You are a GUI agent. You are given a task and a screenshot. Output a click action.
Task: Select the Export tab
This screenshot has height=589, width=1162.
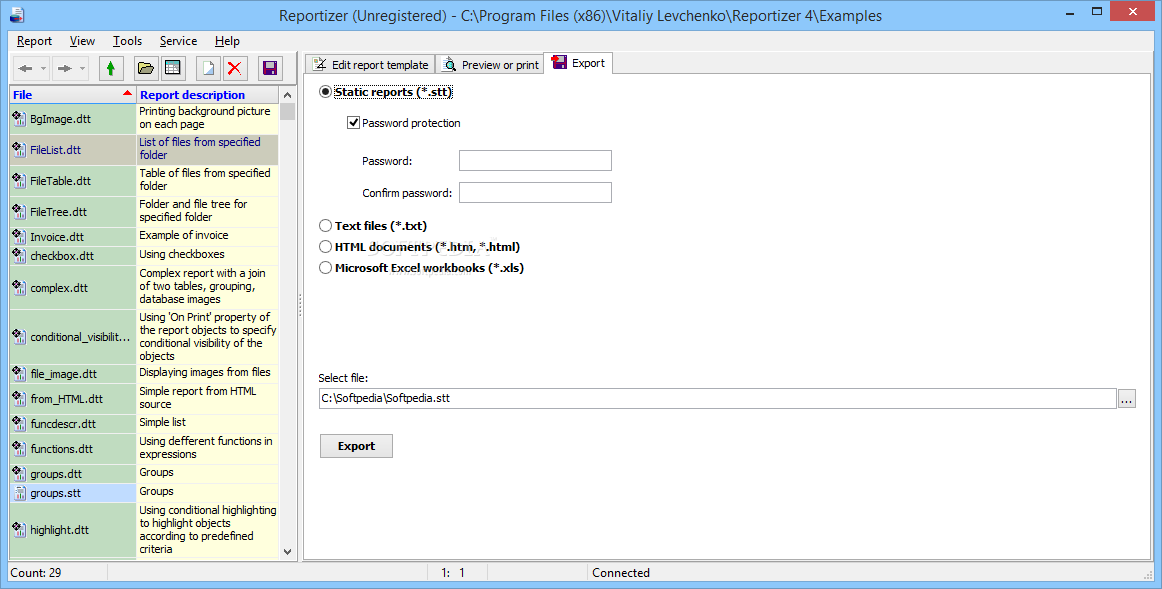[x=579, y=63]
